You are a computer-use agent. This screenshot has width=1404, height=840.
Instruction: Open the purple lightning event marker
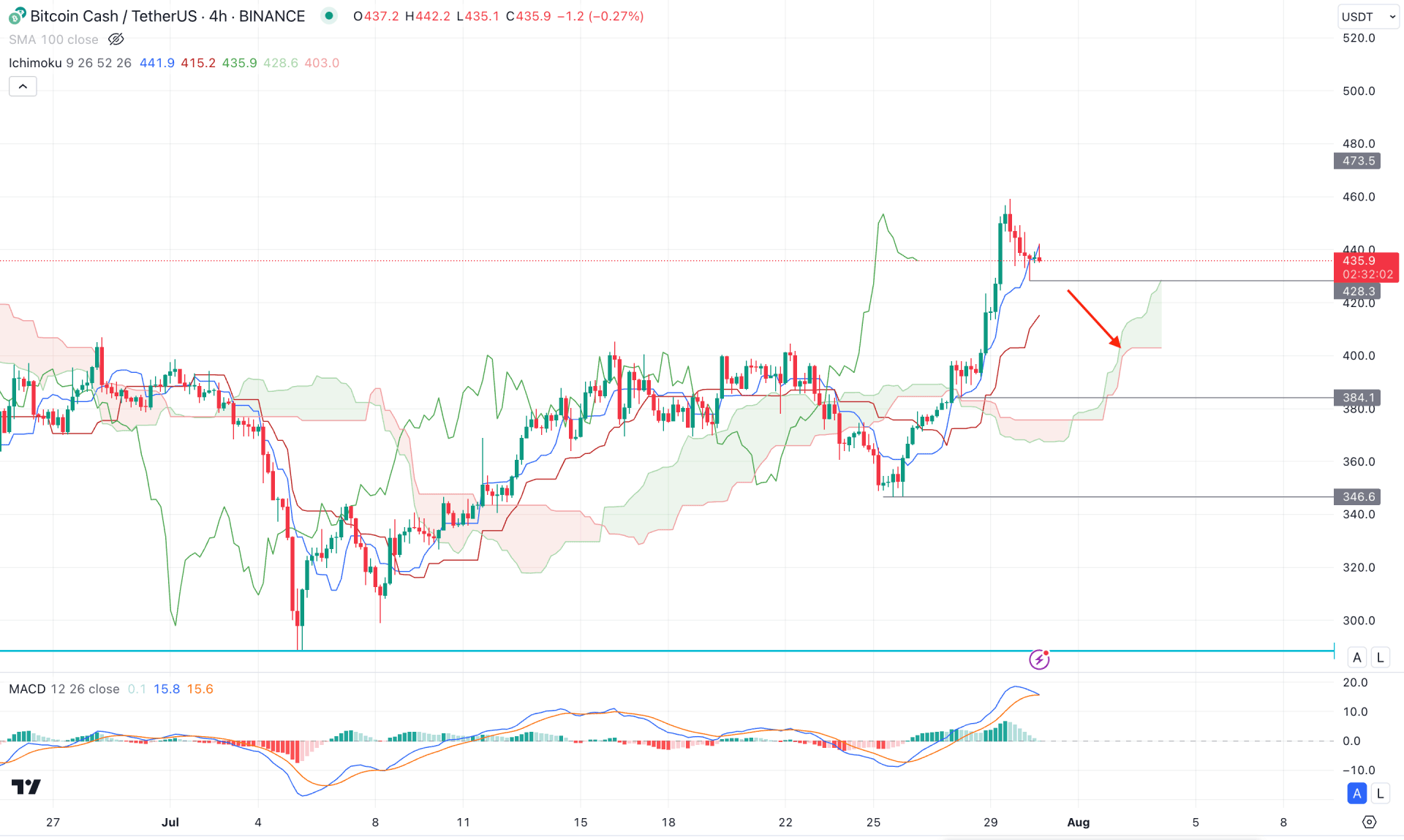pos(1039,659)
